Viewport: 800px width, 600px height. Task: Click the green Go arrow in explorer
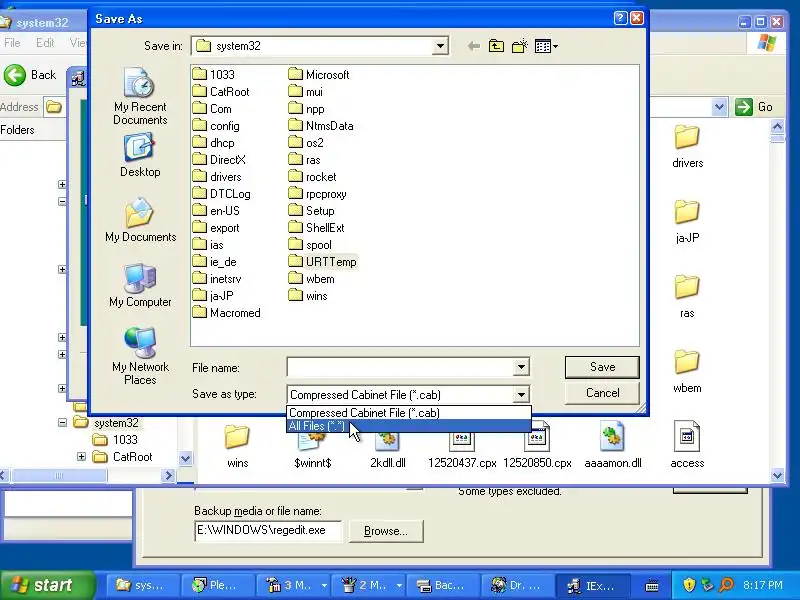[744, 107]
